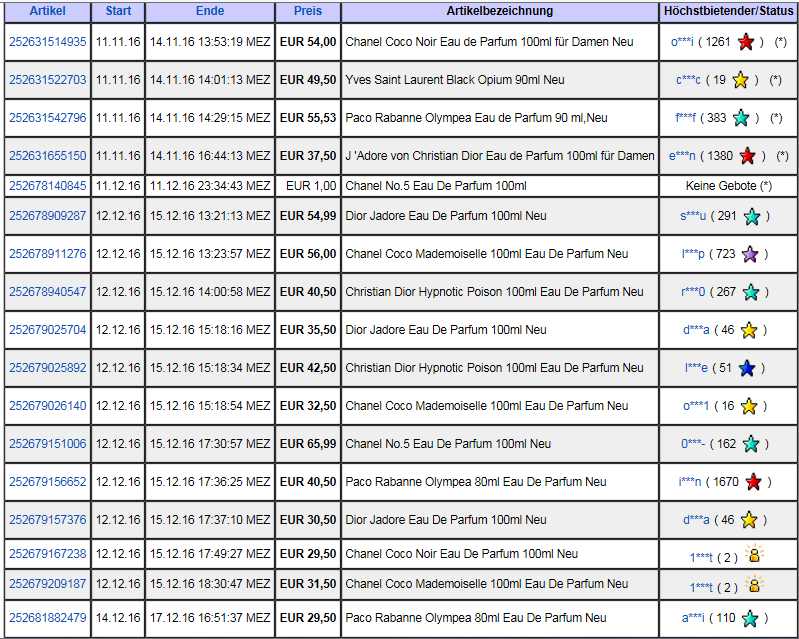Open article 252679151006
This screenshot has width=799, height=639.
point(48,444)
